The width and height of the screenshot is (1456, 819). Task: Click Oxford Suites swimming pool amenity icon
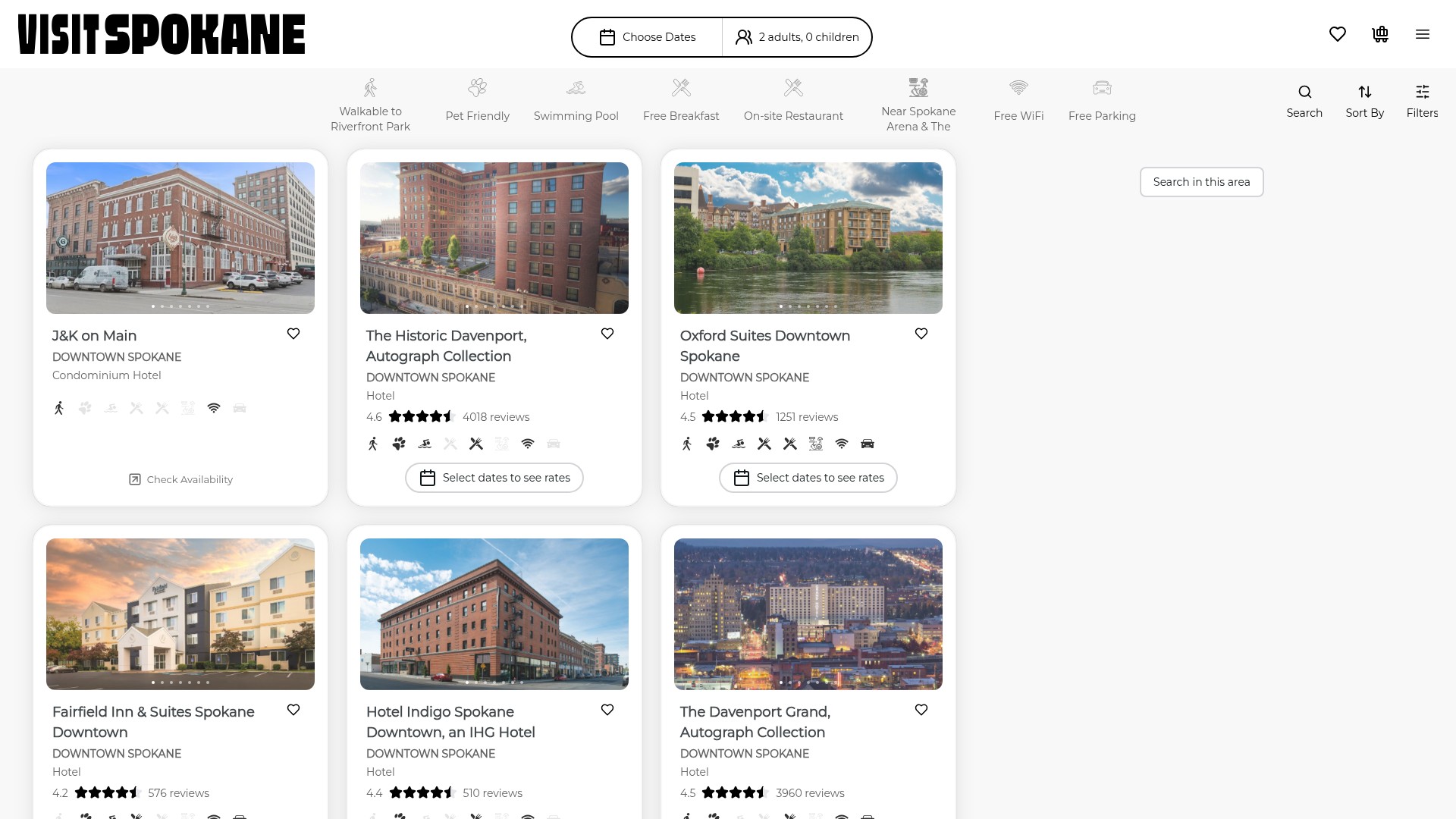(739, 444)
